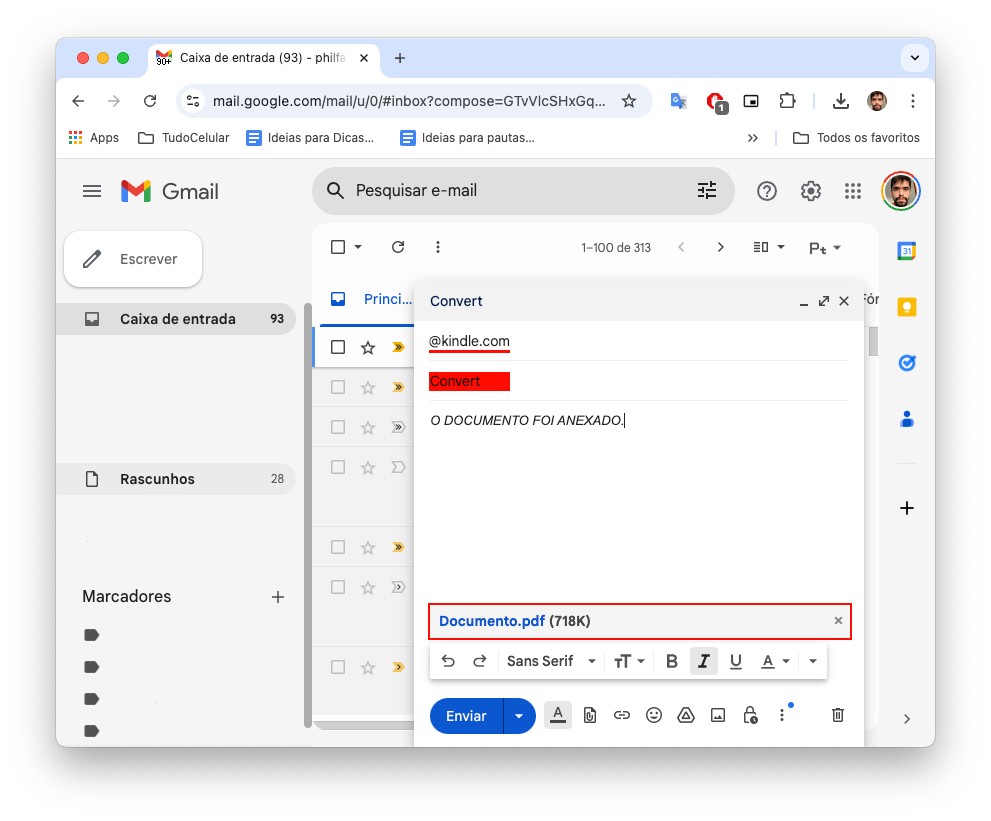Open the inbox more options menu
This screenshot has width=991, height=821.
tap(437, 247)
